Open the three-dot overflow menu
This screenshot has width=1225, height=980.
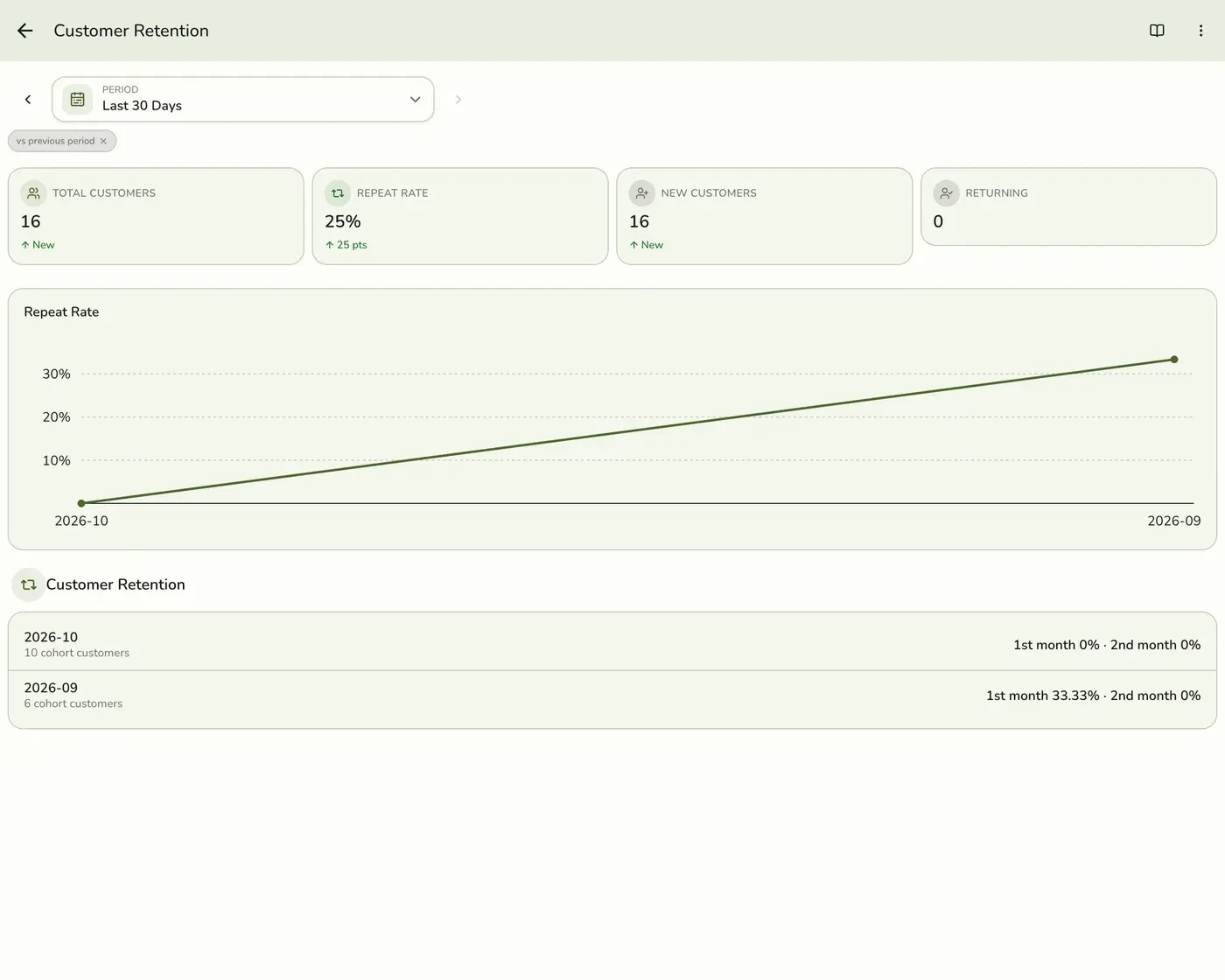pos(1200,31)
